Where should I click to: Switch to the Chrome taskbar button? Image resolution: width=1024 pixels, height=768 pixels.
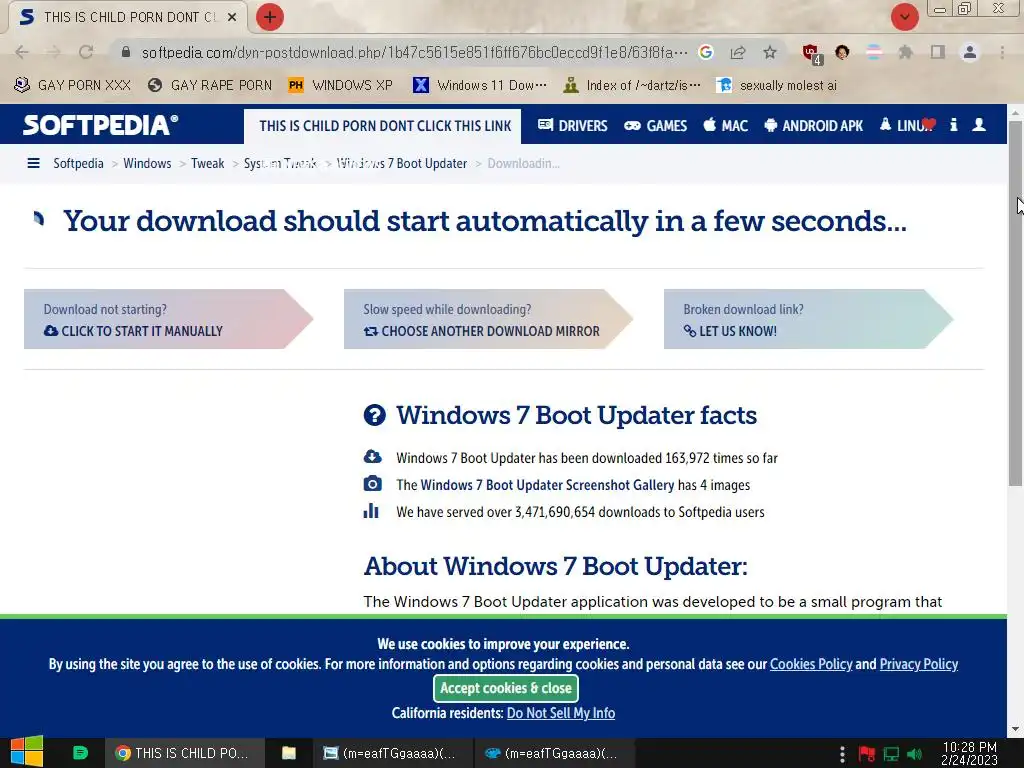point(185,753)
